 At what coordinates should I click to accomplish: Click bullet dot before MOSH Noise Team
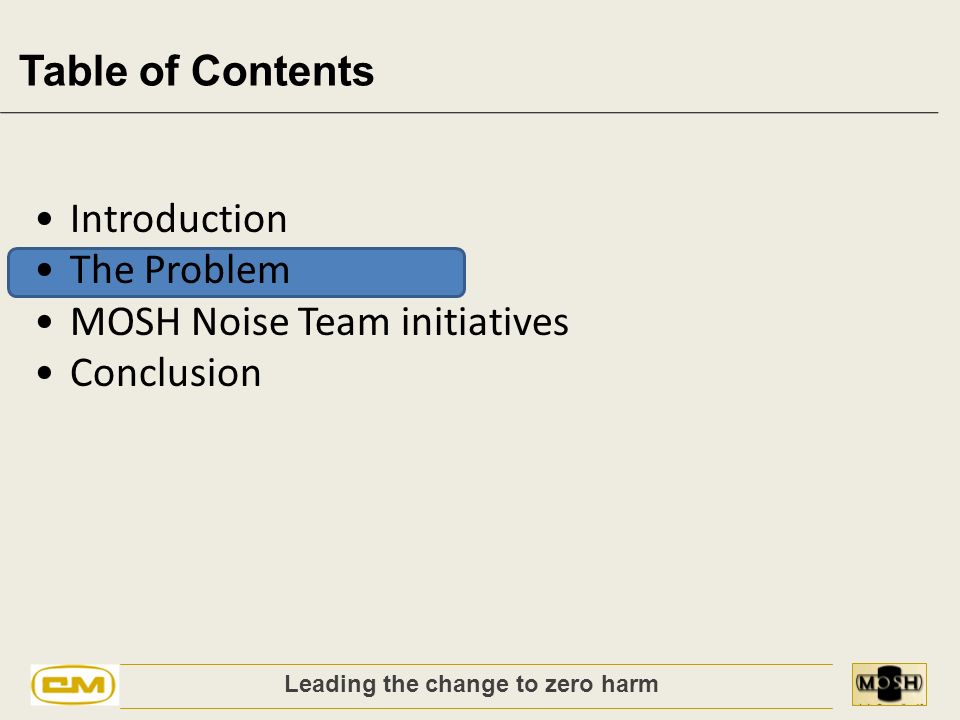44,322
